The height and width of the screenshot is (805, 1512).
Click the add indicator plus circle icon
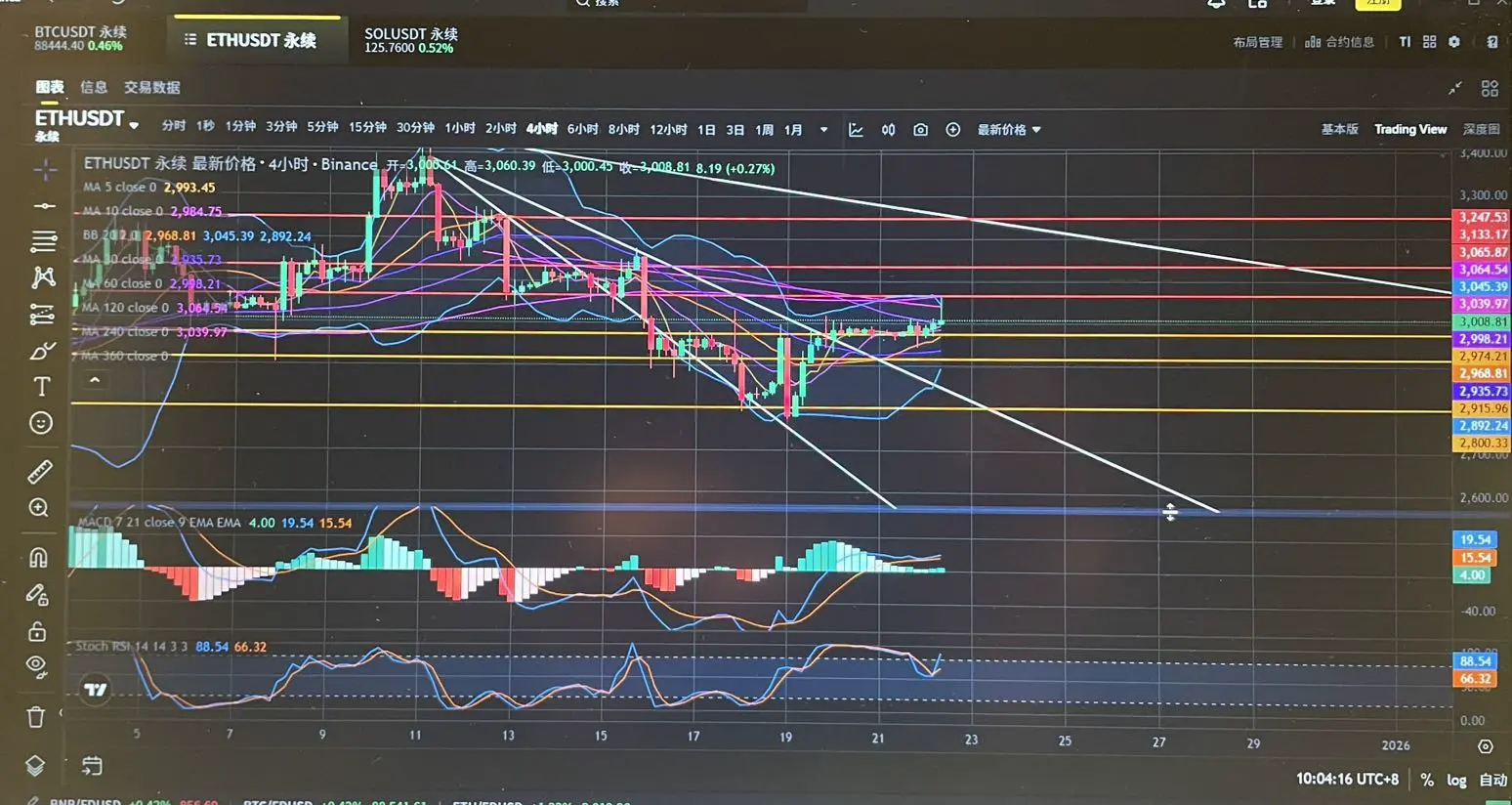click(952, 130)
